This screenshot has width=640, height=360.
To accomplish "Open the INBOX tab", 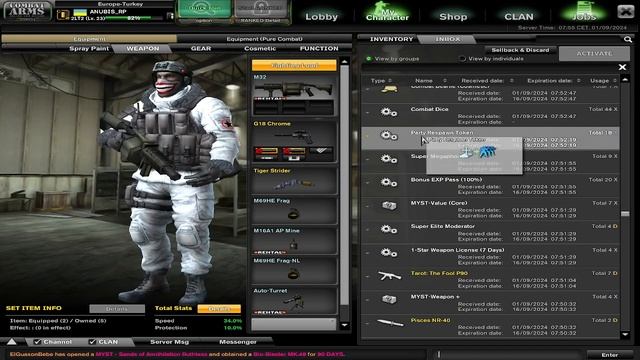I will click(447, 39).
